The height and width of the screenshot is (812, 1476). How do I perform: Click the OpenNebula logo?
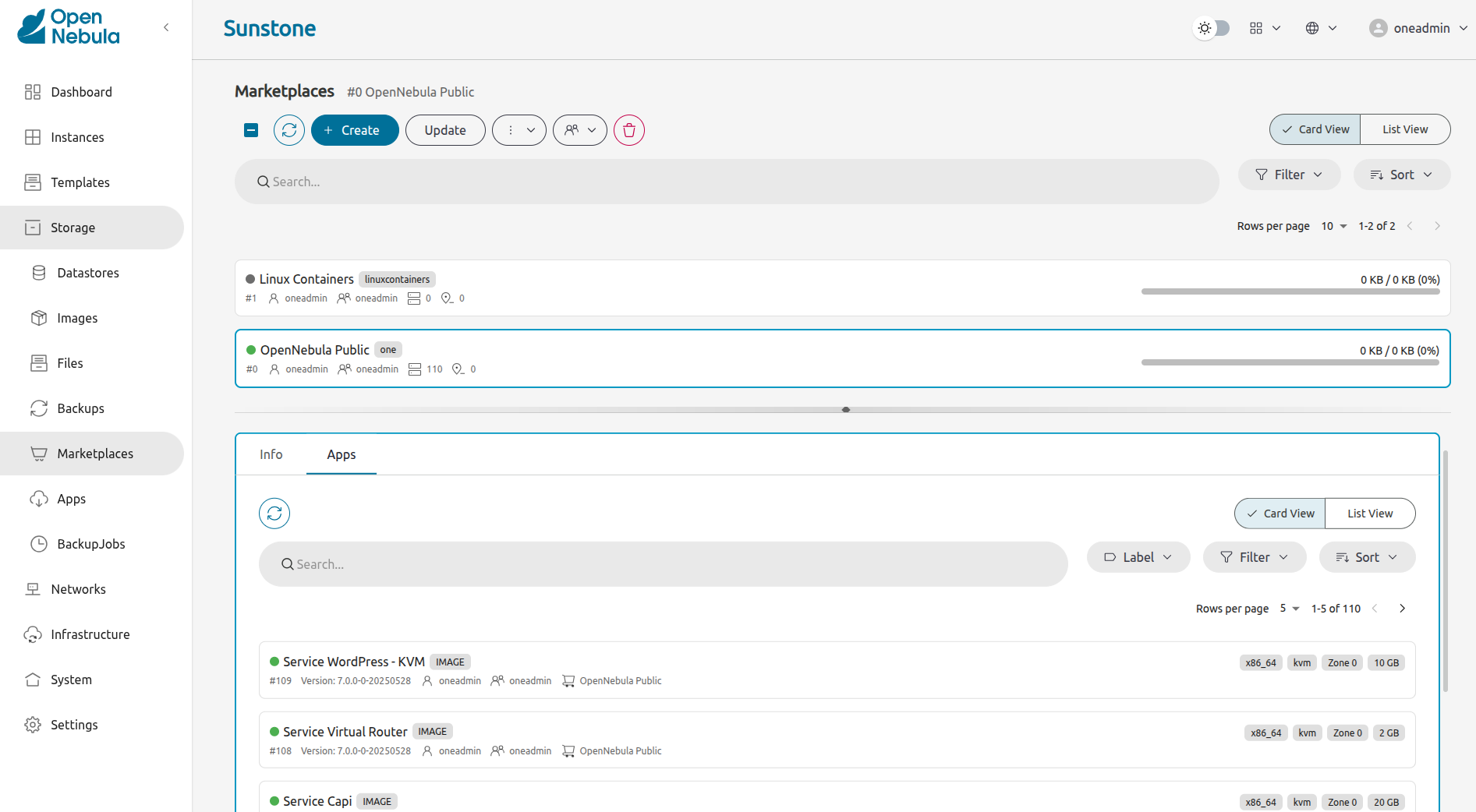[x=69, y=27]
